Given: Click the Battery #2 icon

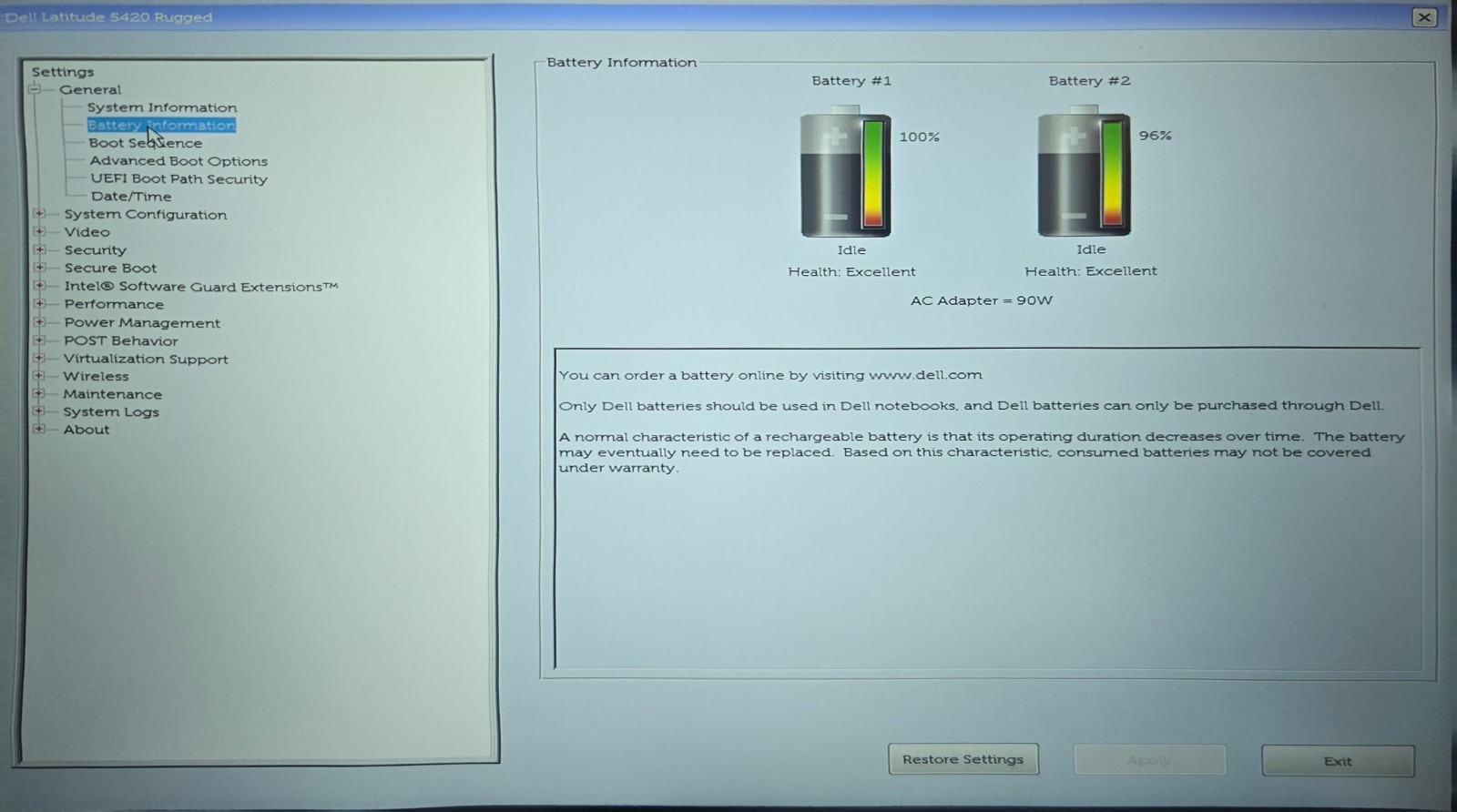Looking at the screenshot, I should click(x=1084, y=170).
